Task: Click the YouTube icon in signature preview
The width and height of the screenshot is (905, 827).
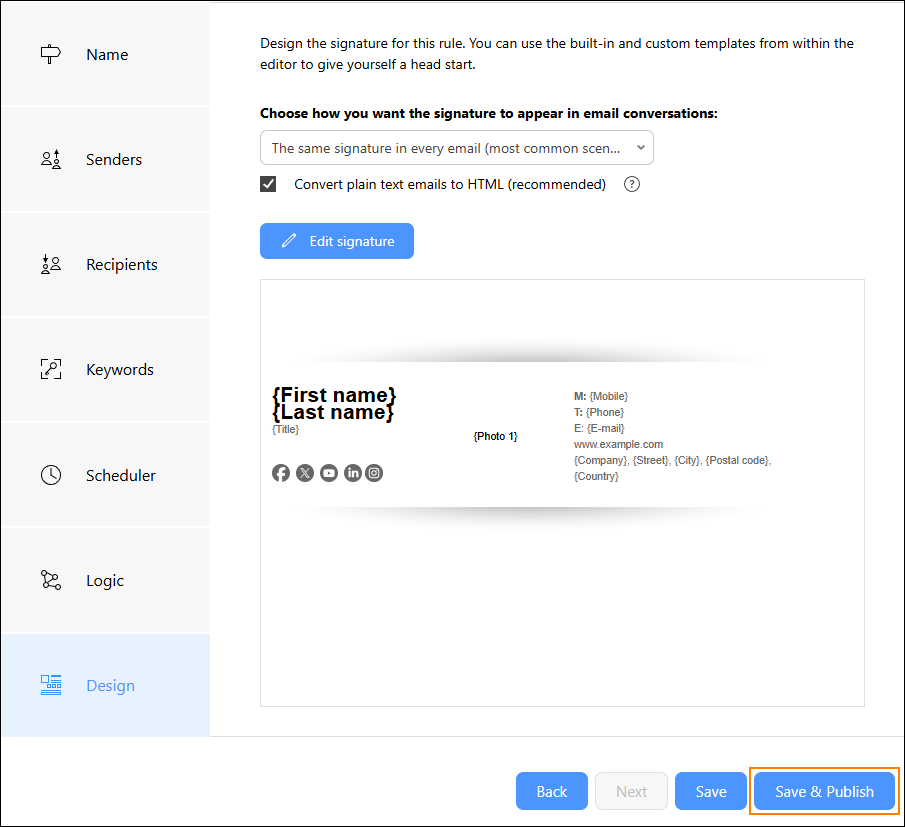Action: 329,473
